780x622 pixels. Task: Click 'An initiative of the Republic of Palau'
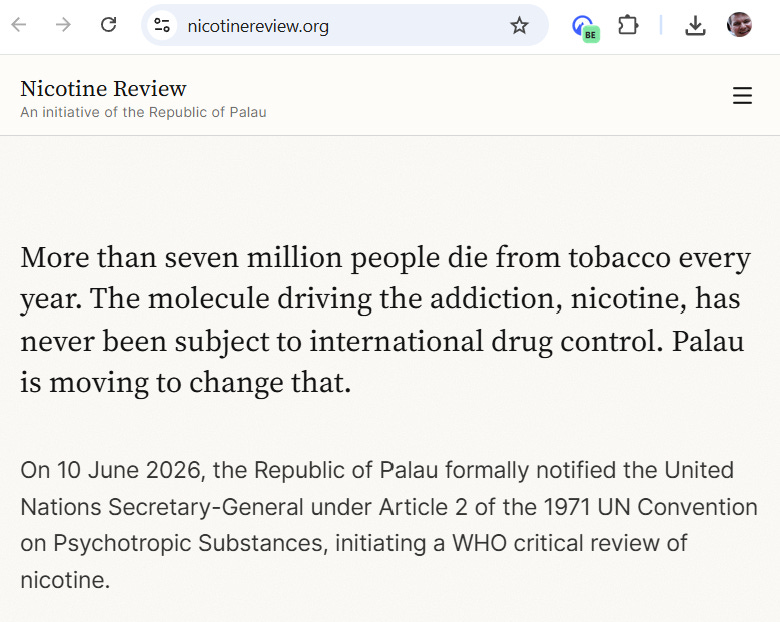coord(143,112)
